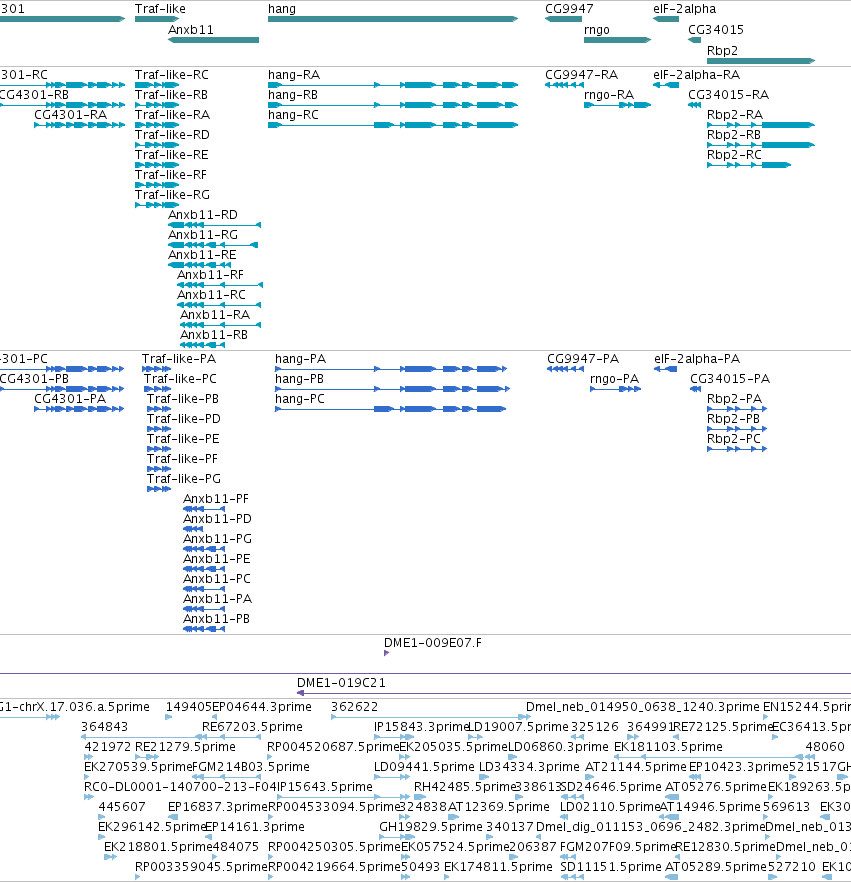Click the DME1-019C21 feature label

tap(341, 683)
